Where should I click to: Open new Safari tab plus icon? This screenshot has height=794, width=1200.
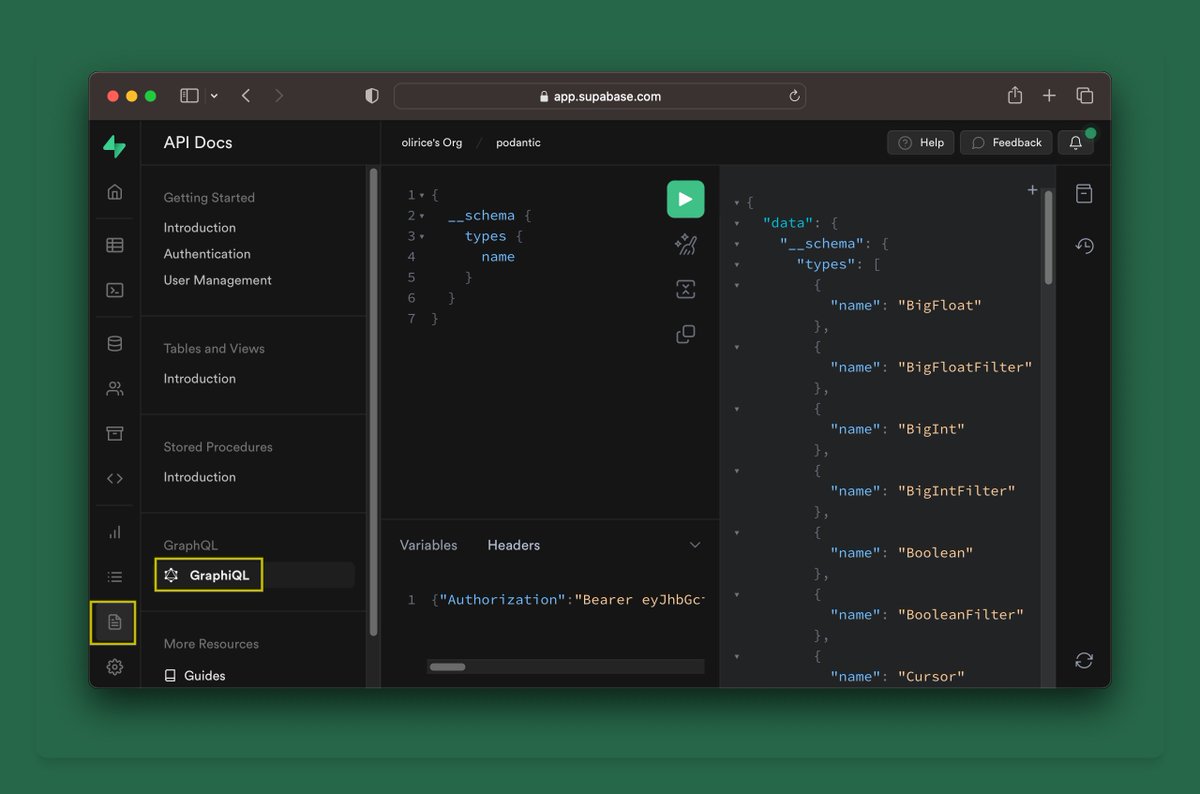click(1049, 96)
